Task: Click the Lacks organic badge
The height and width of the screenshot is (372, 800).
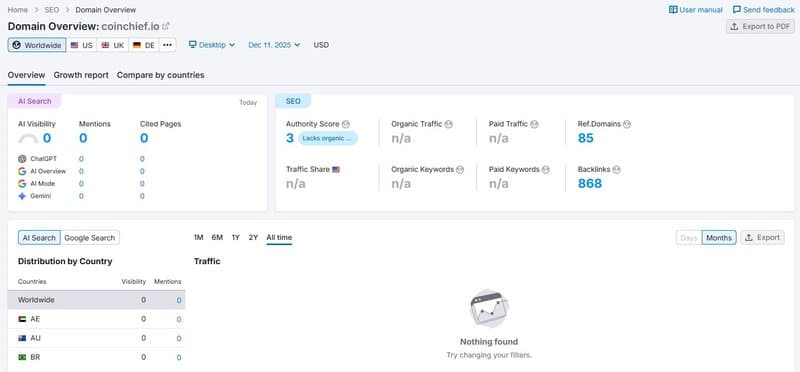Action: 328,138
